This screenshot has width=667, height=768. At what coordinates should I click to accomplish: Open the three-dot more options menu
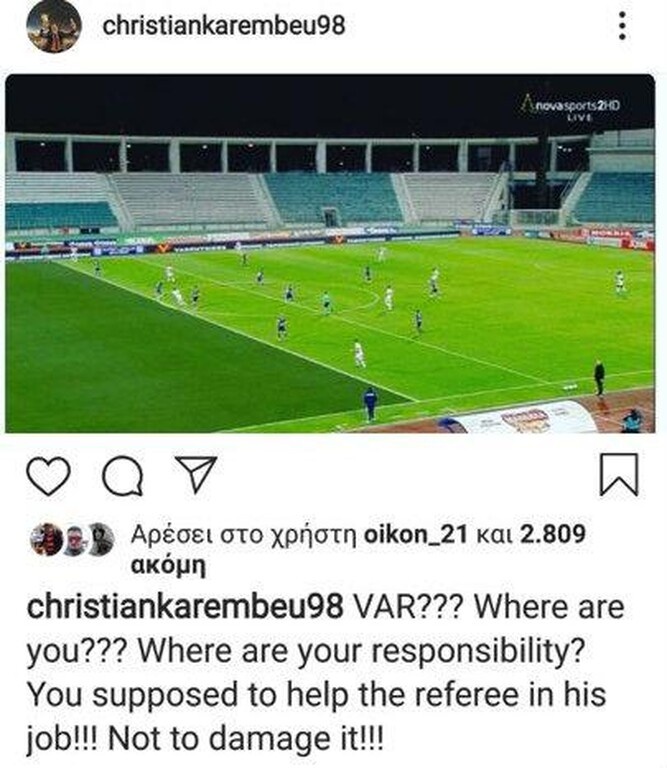(x=622, y=26)
